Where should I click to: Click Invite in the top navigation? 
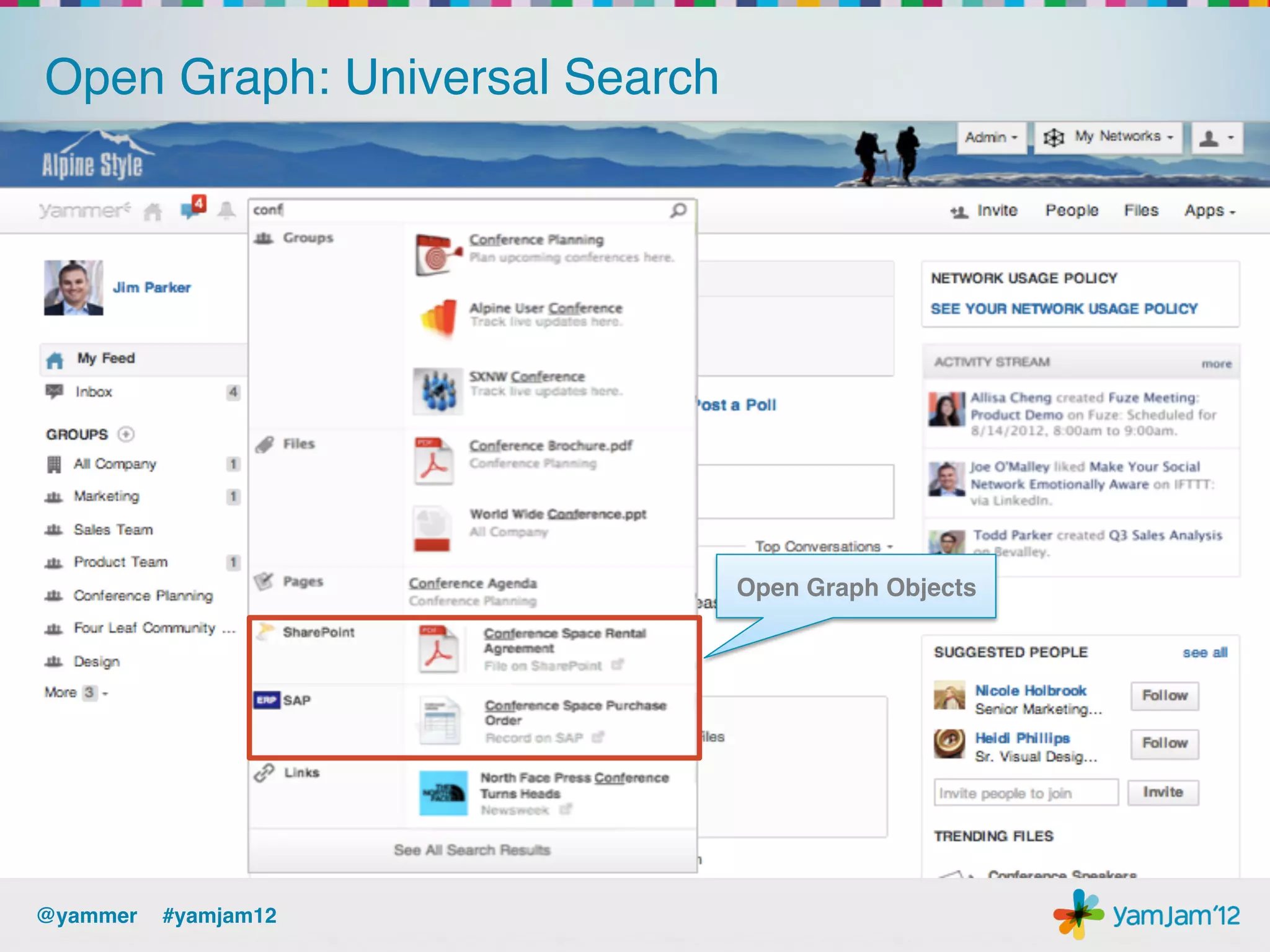(x=984, y=211)
